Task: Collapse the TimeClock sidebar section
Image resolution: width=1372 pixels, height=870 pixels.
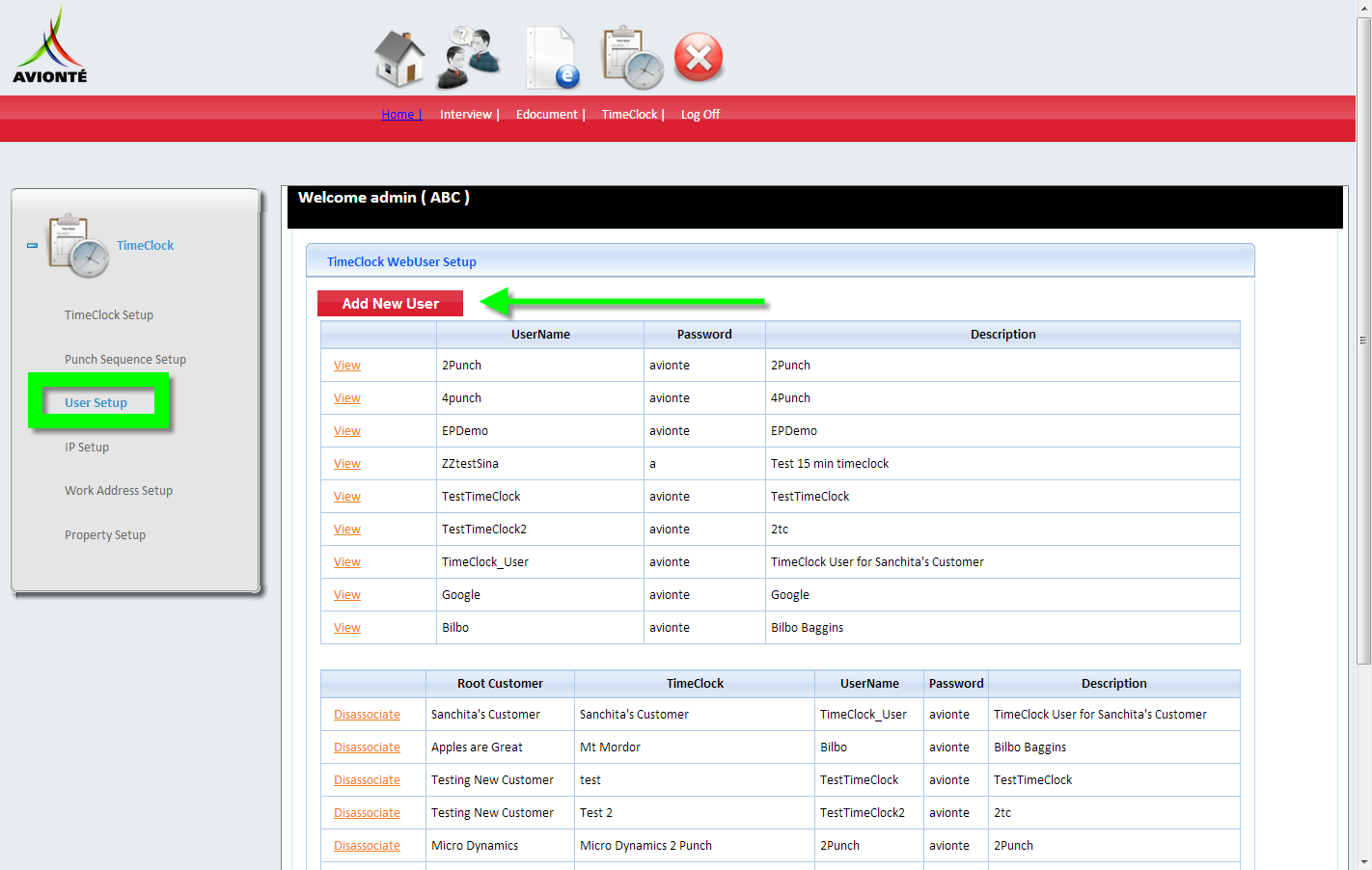Action: point(32,246)
